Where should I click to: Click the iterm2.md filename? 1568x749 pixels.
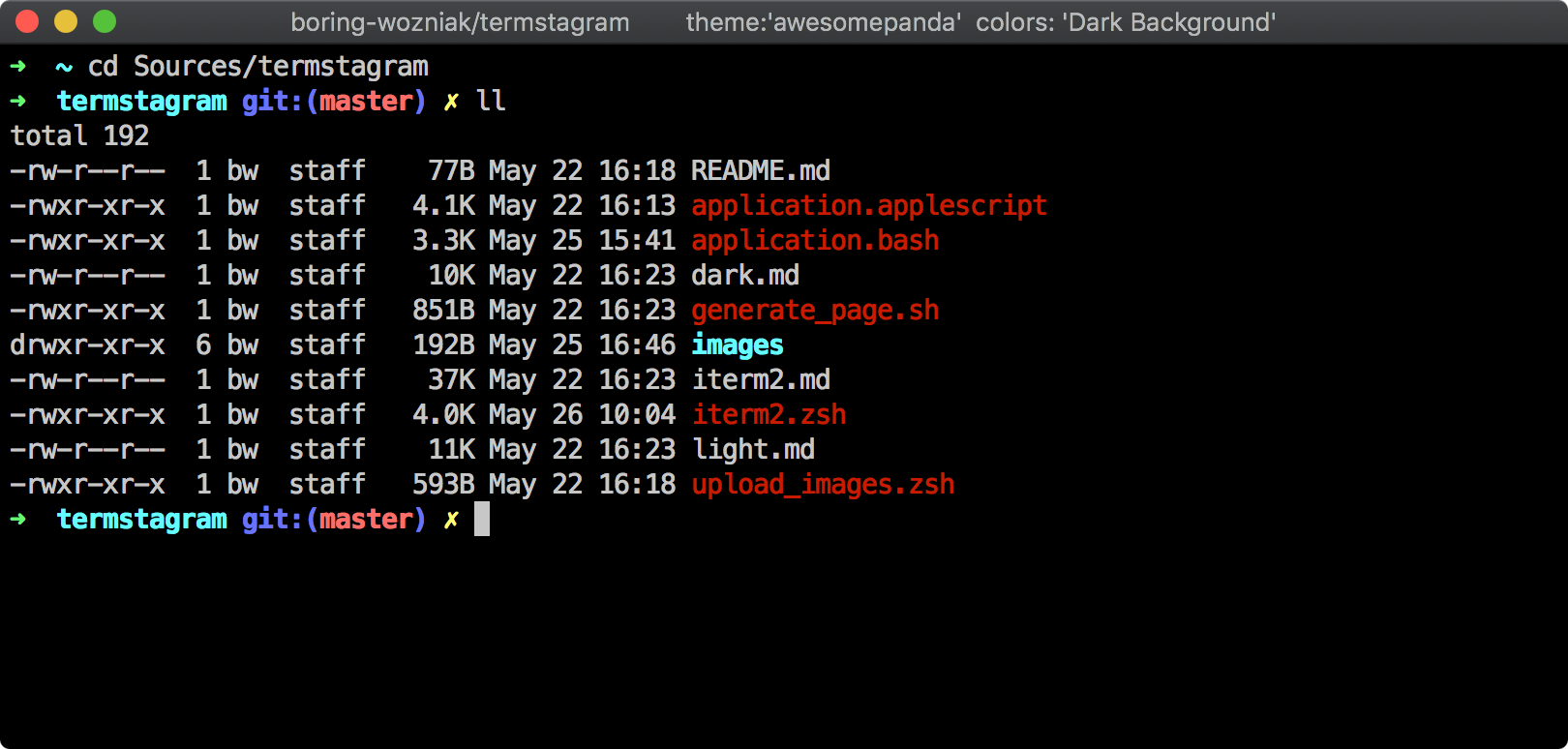coord(760,380)
